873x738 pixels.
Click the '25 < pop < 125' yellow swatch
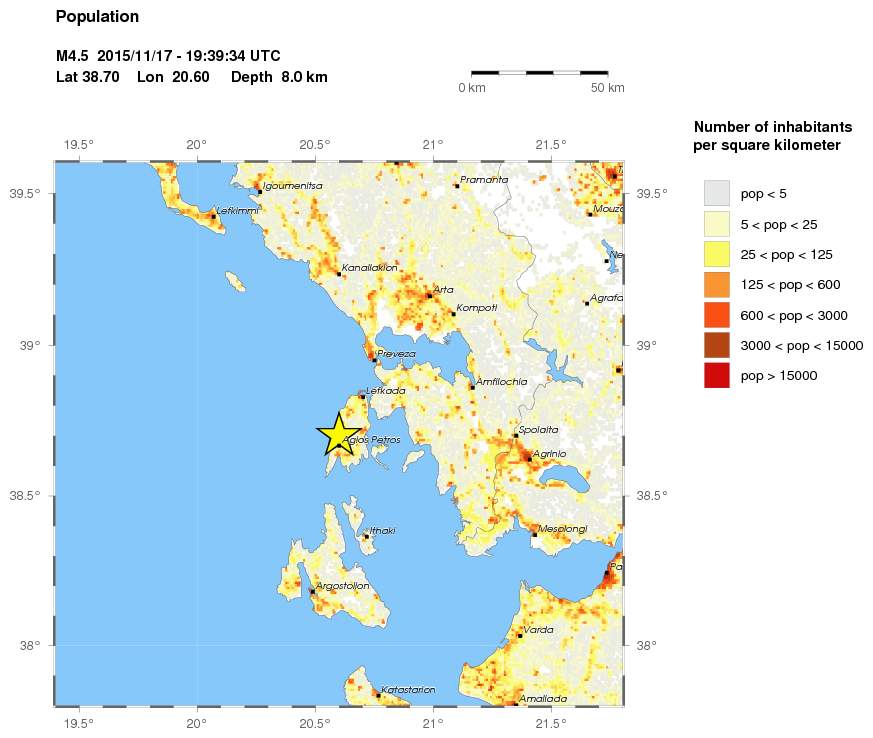[716, 254]
